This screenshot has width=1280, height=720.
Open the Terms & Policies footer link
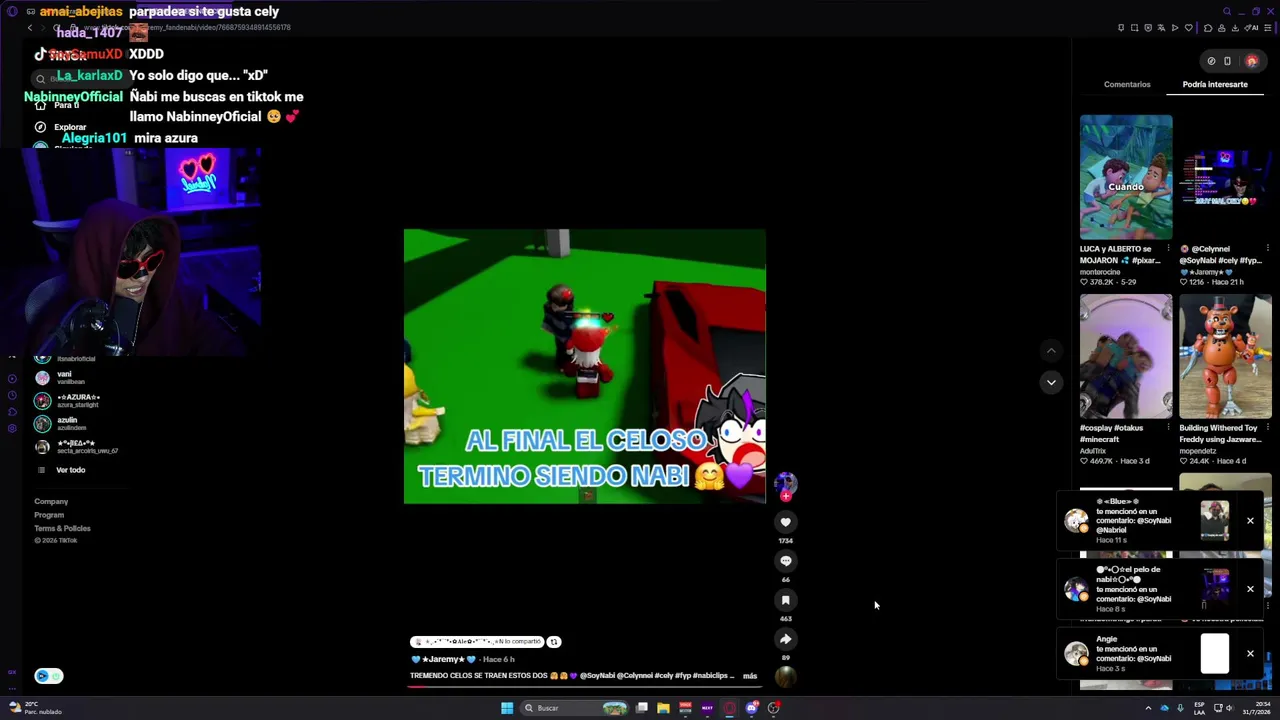pyautogui.click(x=62, y=528)
